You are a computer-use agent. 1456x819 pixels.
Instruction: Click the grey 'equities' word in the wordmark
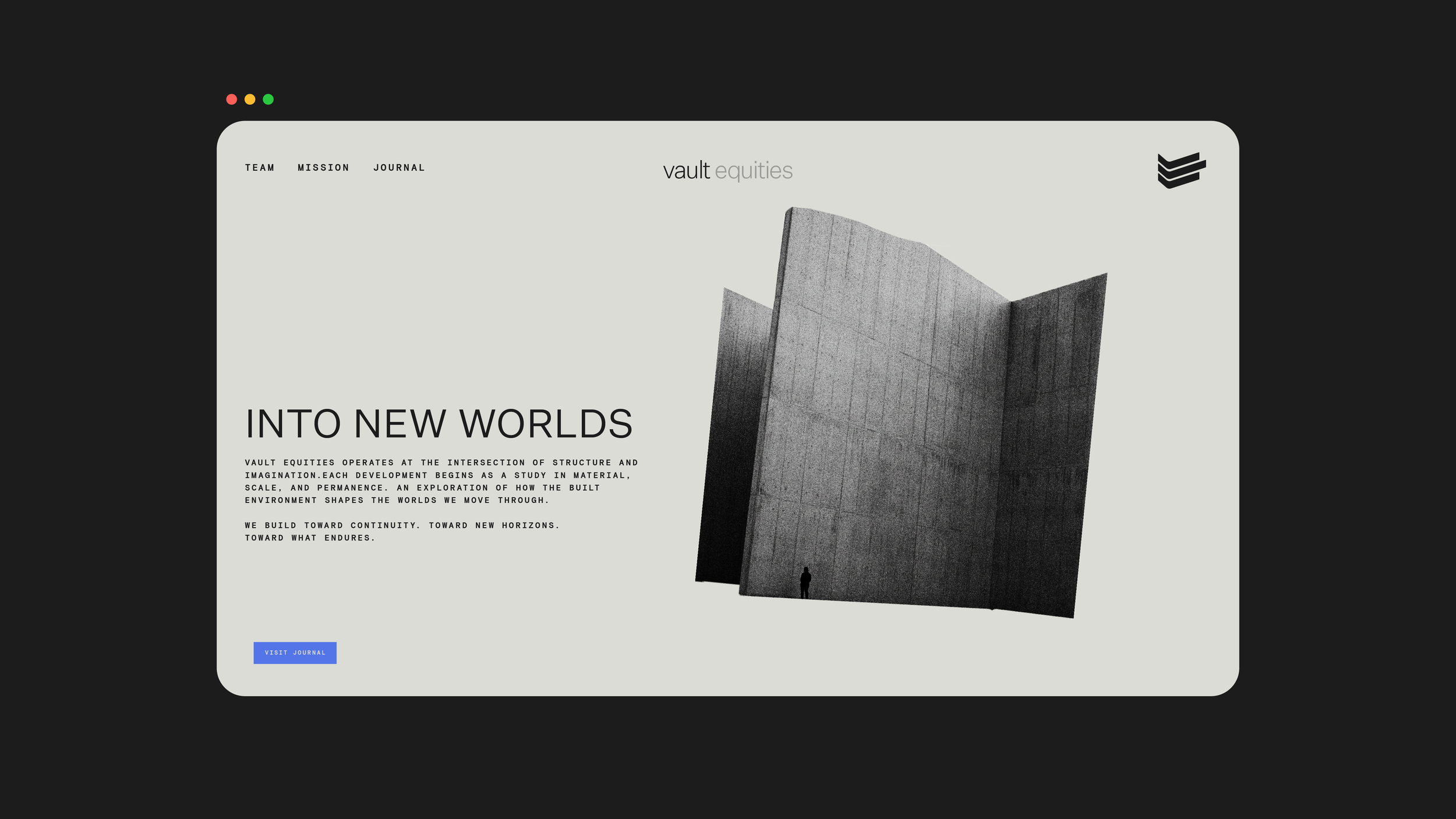pos(753,171)
